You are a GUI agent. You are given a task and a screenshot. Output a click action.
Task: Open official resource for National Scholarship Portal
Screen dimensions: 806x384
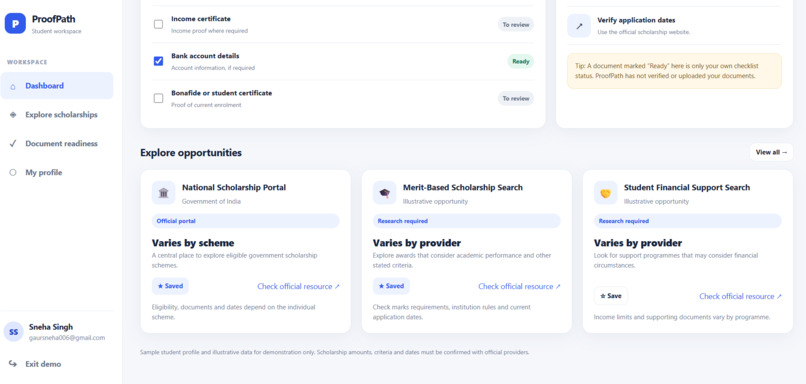[x=298, y=286]
